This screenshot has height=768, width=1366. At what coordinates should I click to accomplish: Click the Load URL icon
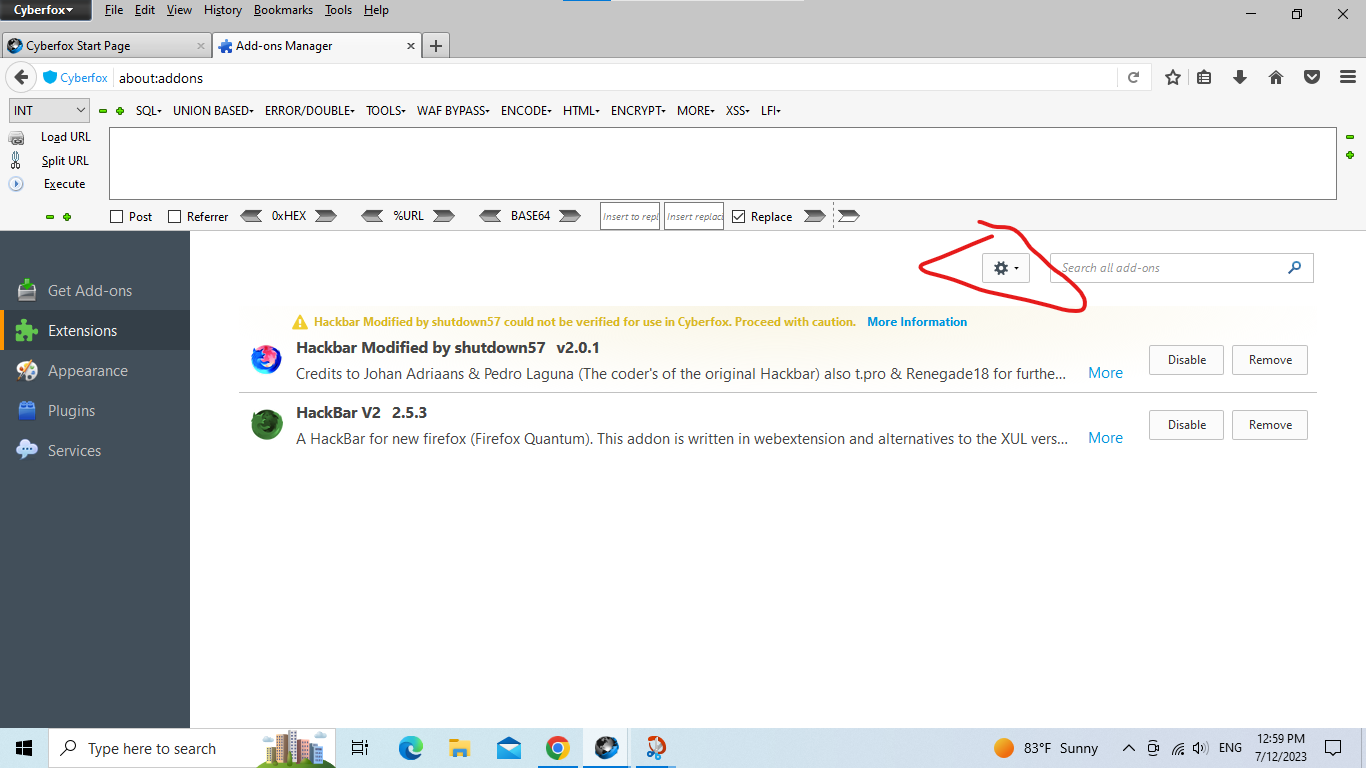coord(16,138)
